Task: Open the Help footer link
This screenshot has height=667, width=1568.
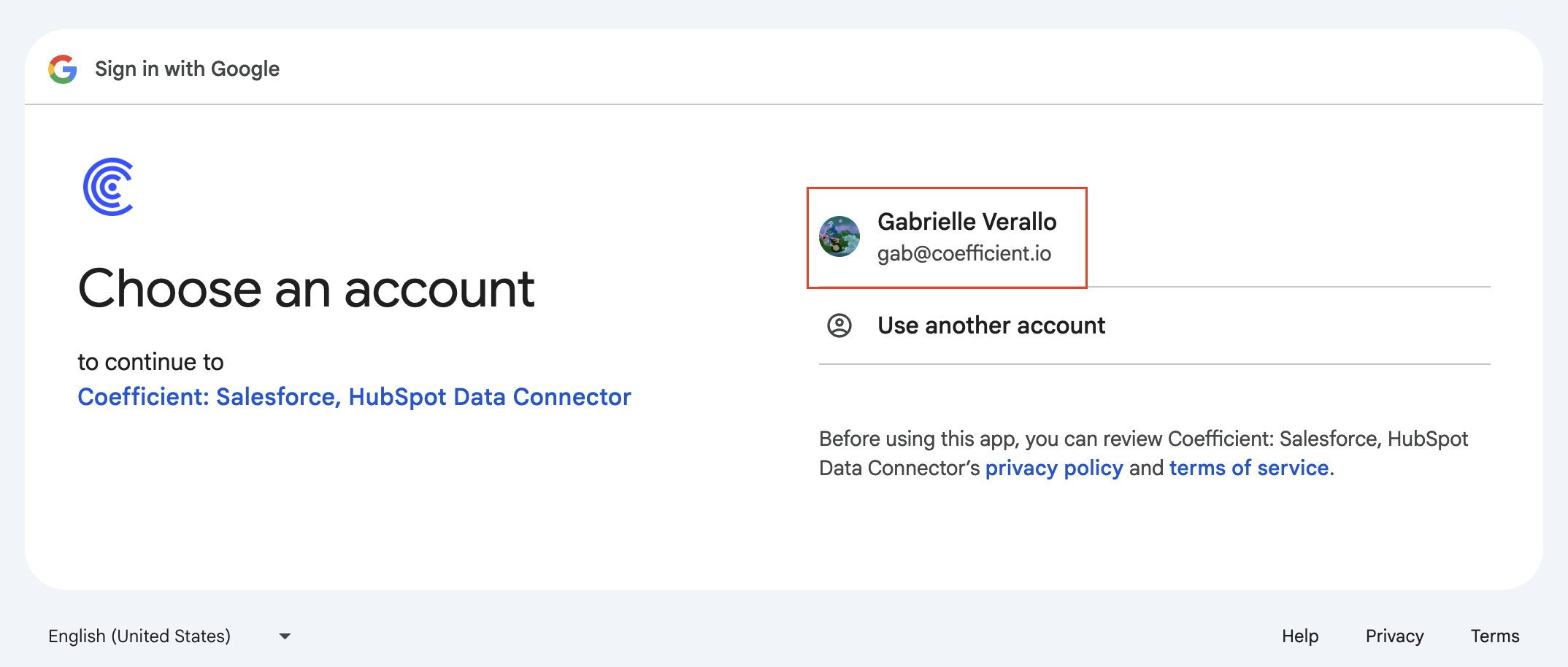Action: 1300,636
